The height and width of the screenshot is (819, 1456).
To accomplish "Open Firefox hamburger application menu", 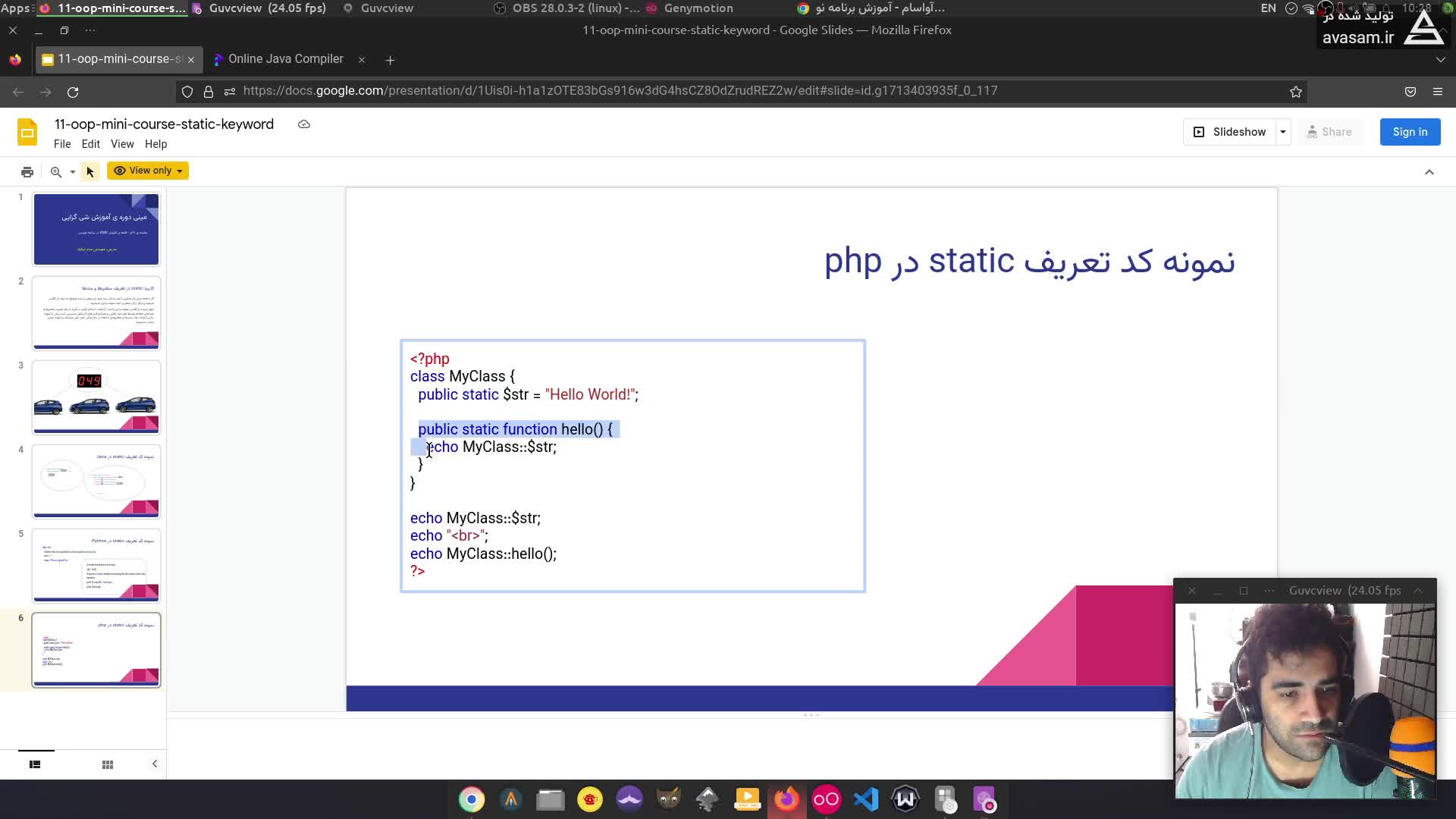I will pos(1437,92).
